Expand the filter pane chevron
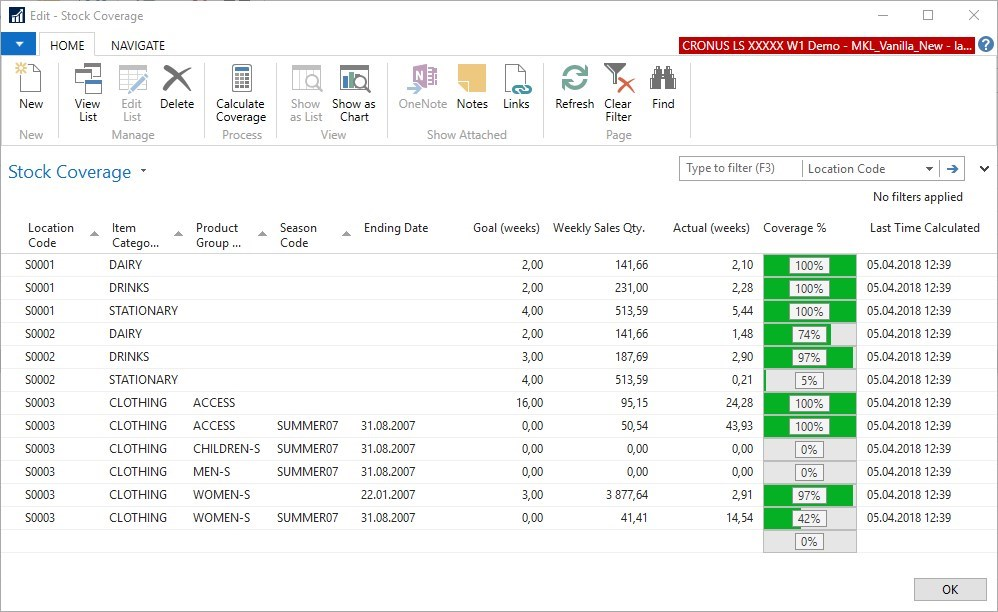The height and width of the screenshot is (612, 998). (984, 169)
